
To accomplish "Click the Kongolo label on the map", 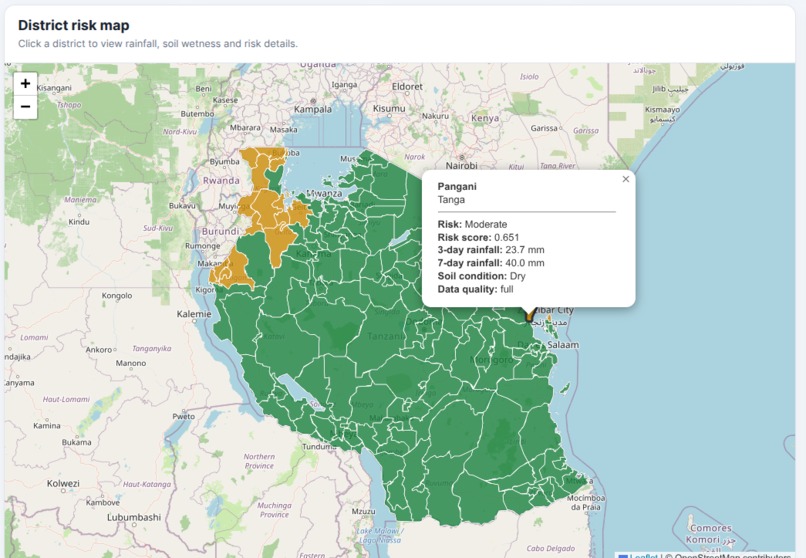I will click(117, 296).
